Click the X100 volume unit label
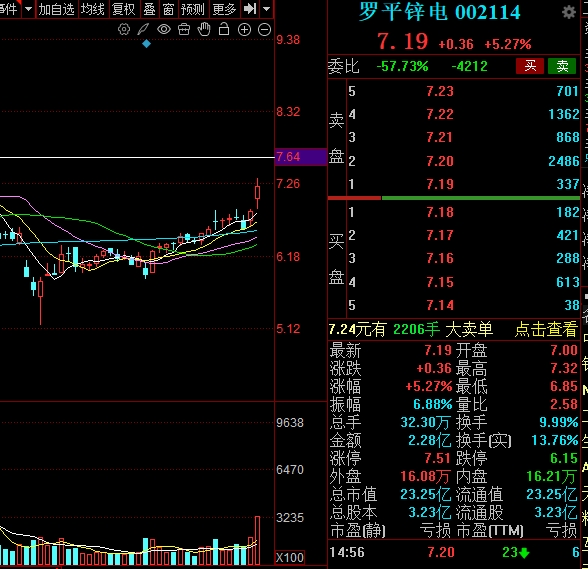Screen dimensions: 588x569 coord(290,557)
